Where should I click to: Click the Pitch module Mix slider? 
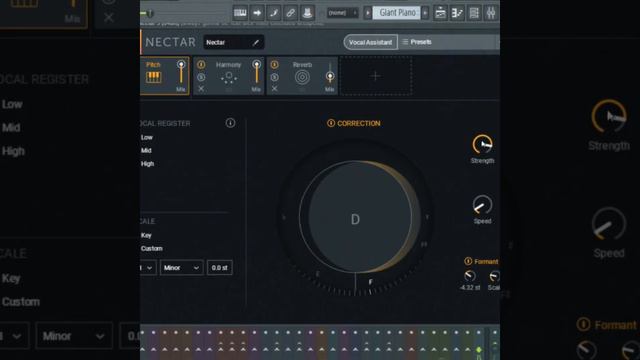pos(181,73)
